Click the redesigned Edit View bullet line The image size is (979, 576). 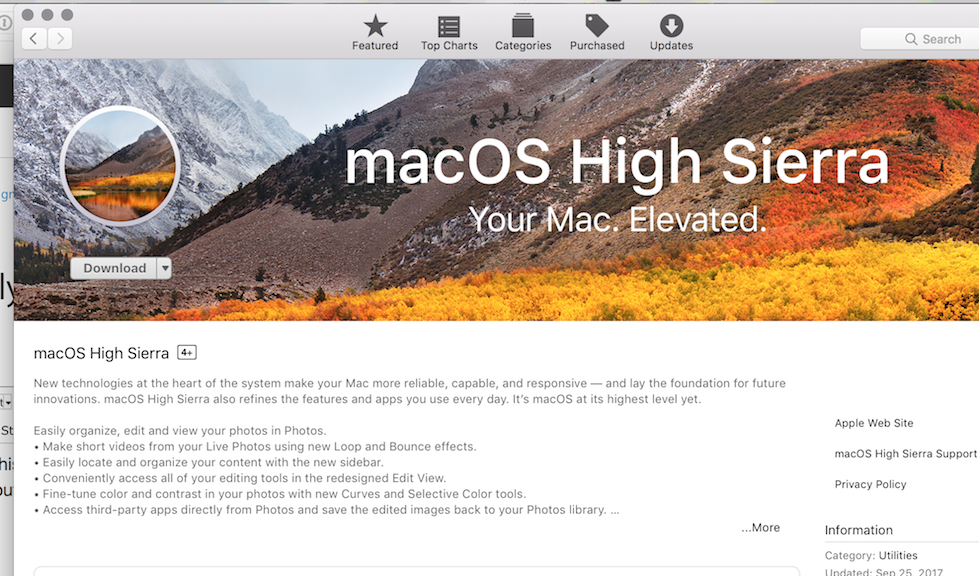[x=240, y=478]
